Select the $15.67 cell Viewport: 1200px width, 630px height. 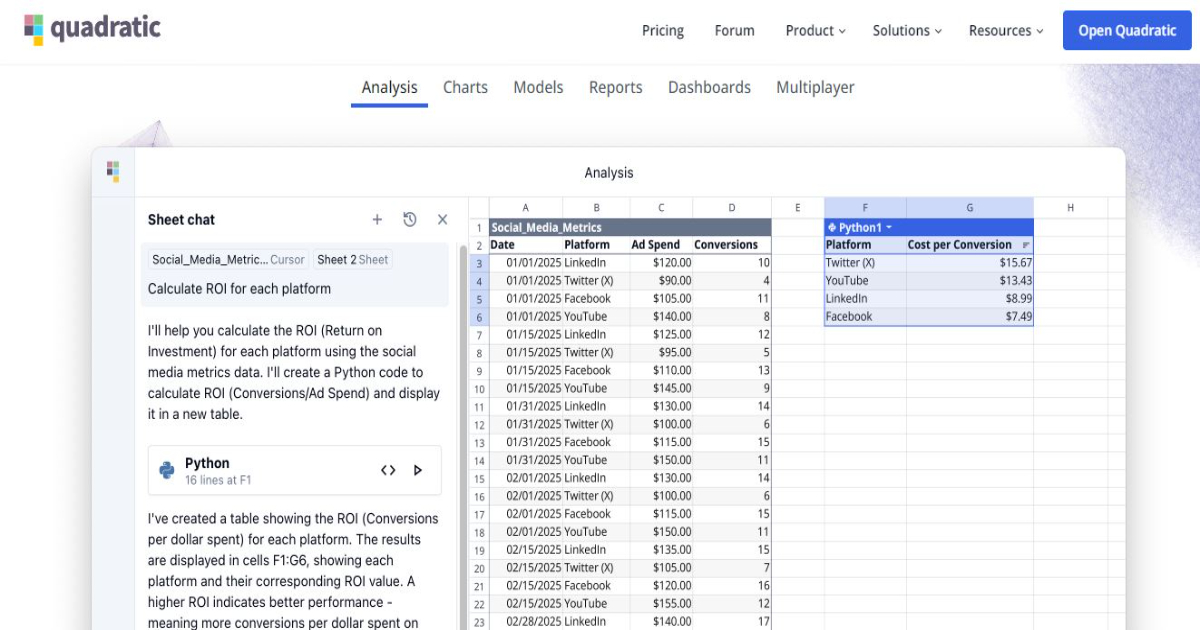970,263
